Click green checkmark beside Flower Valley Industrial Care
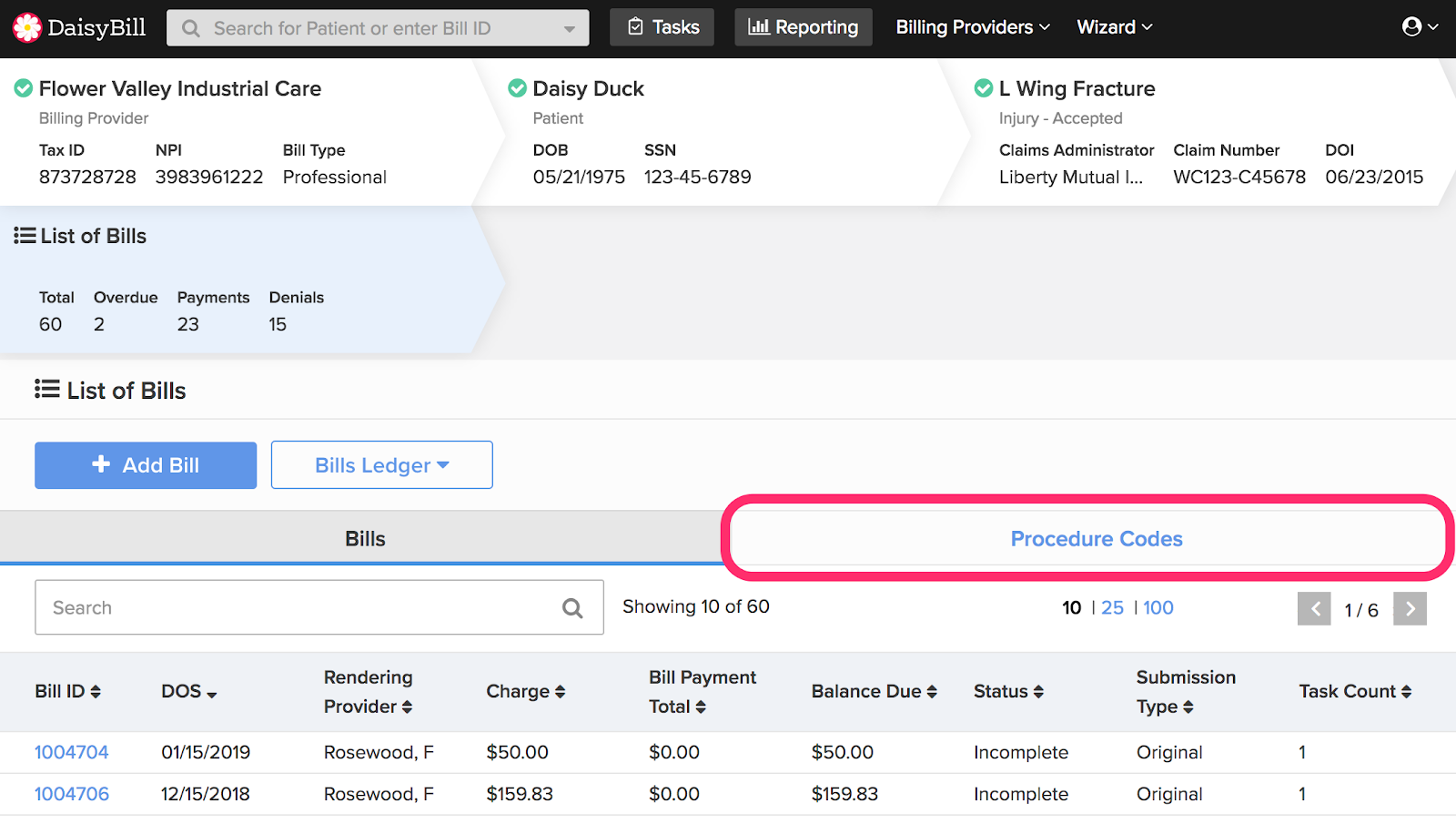 (x=24, y=88)
